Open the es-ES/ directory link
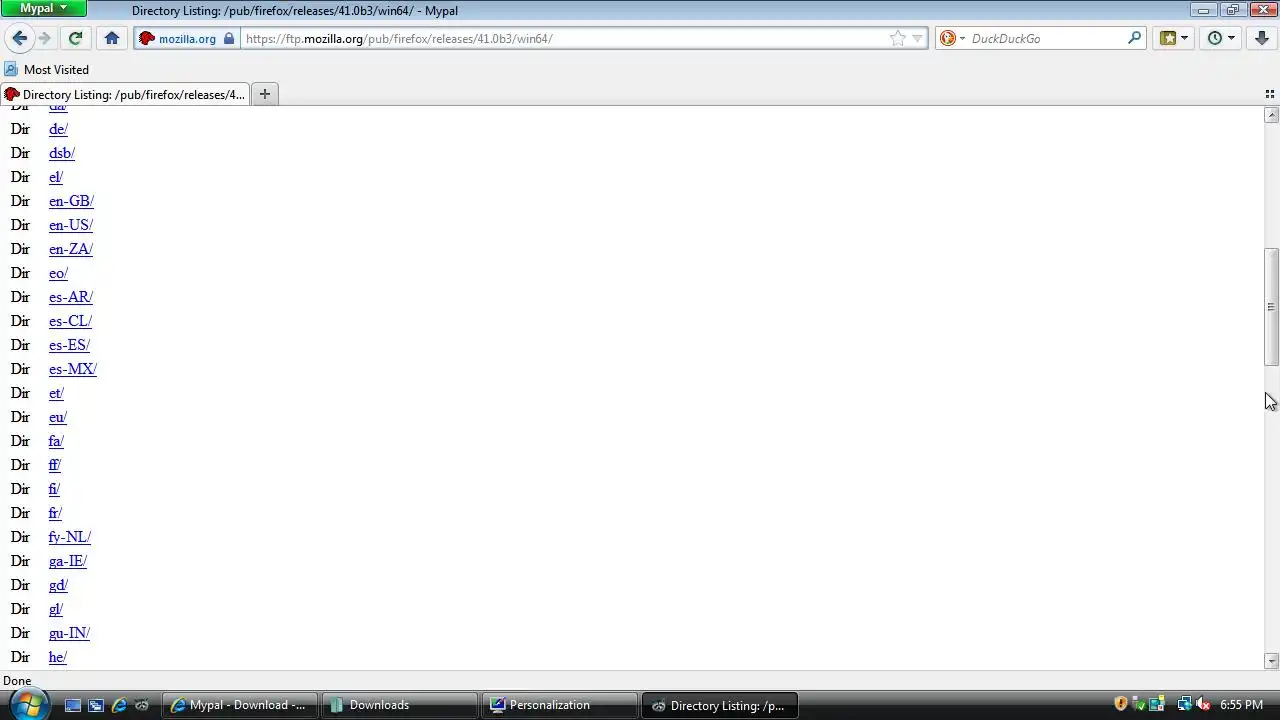Screen dimensions: 1280x720 coord(69,345)
